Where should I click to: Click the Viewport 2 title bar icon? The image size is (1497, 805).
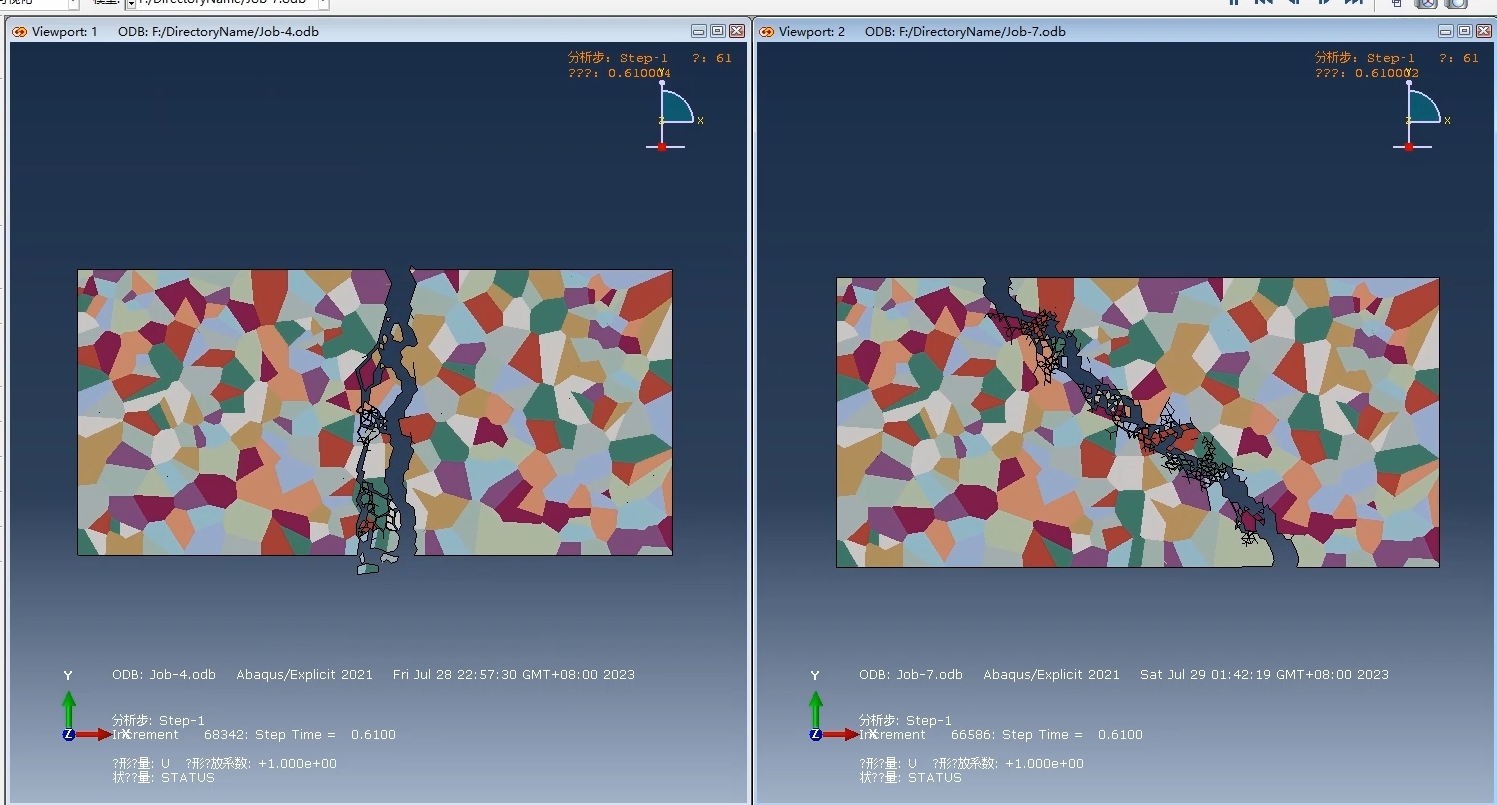[x=767, y=32]
